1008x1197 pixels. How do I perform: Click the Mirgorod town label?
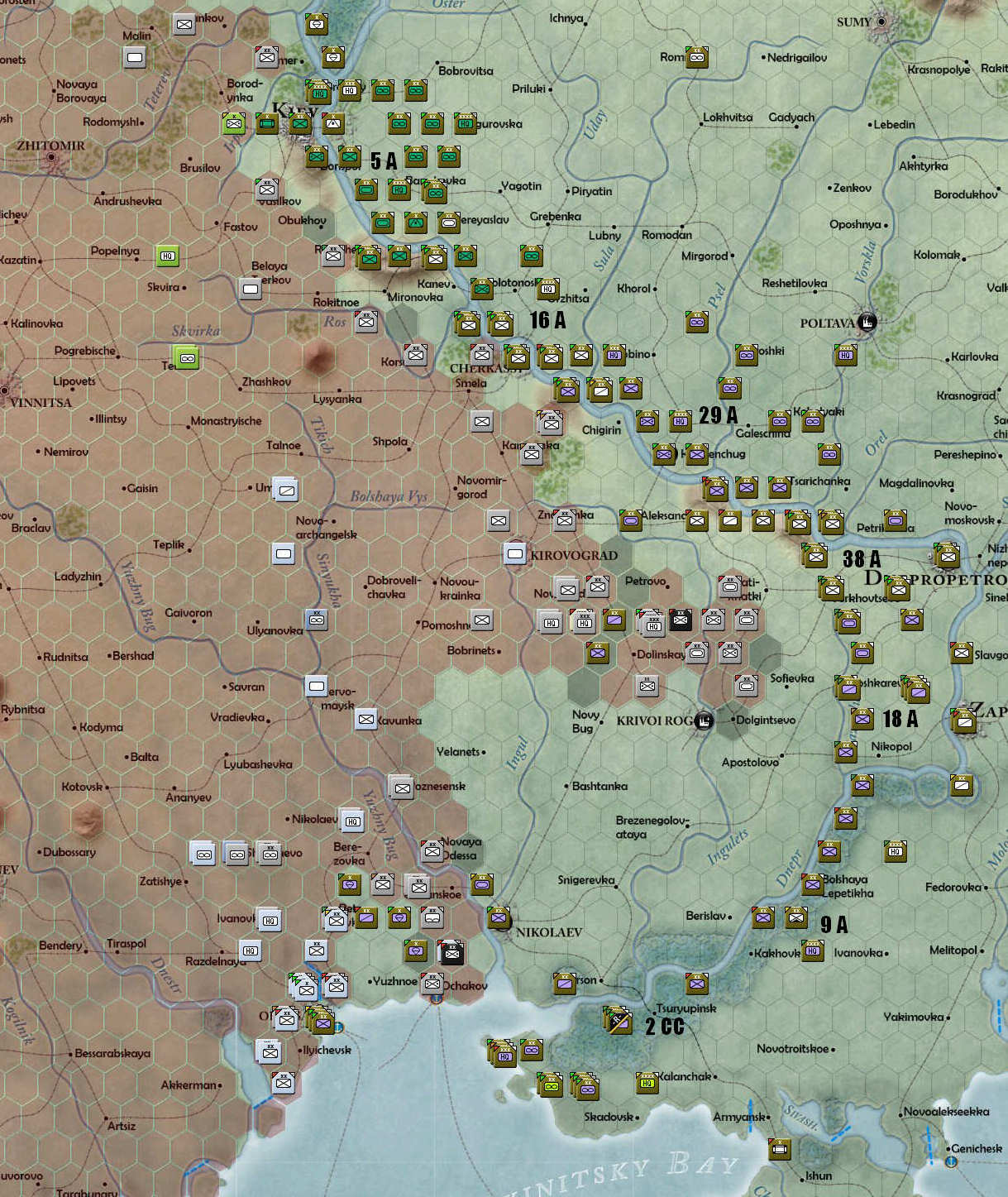pos(705,256)
